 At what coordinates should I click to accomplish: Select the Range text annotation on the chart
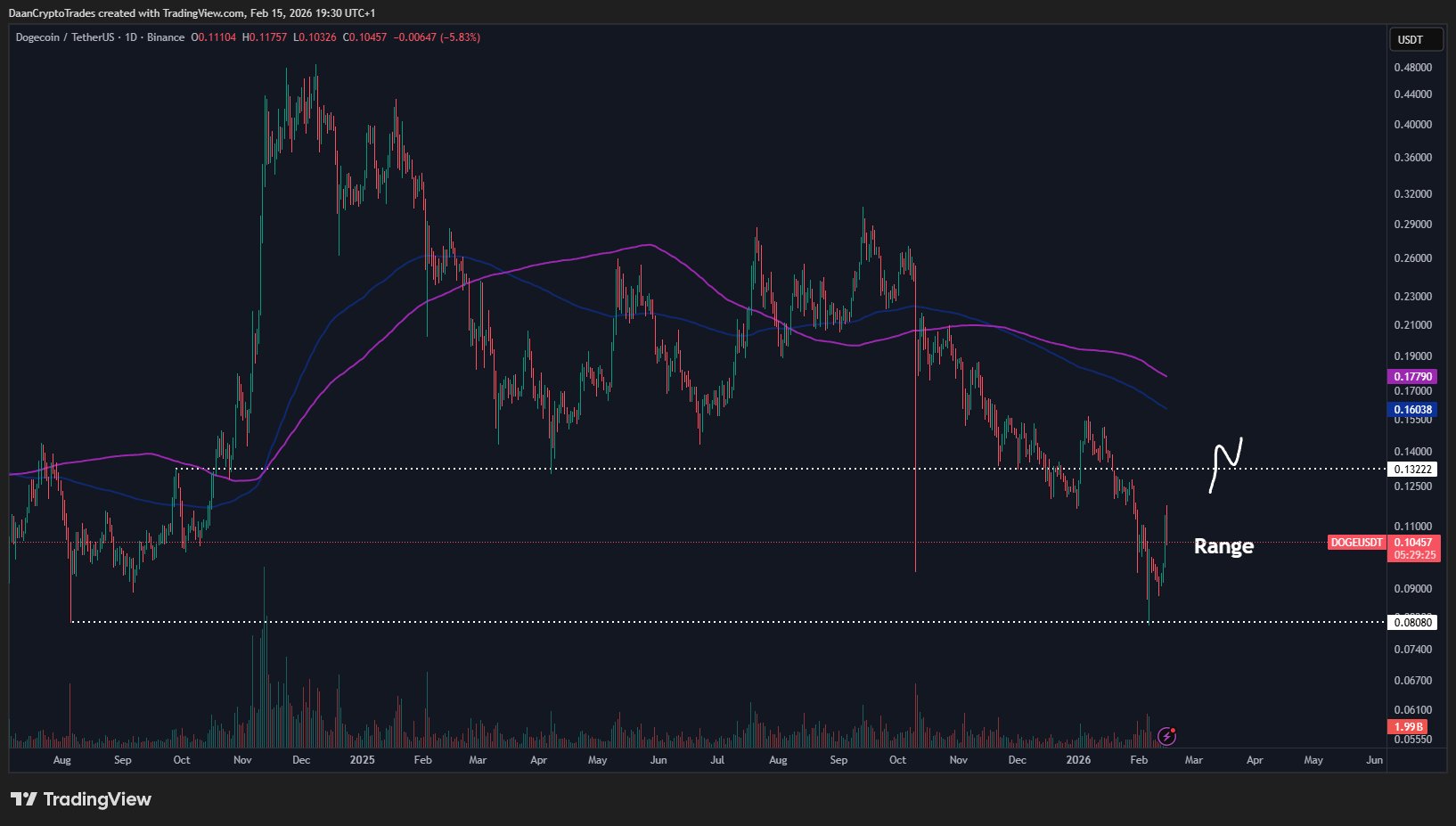pos(1223,545)
